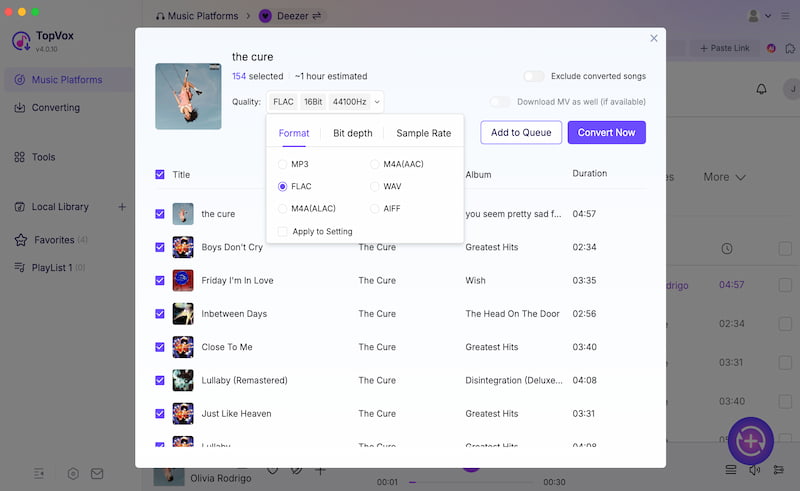This screenshot has width=800, height=491.
Task: Click Album column header
Action: 478,175
